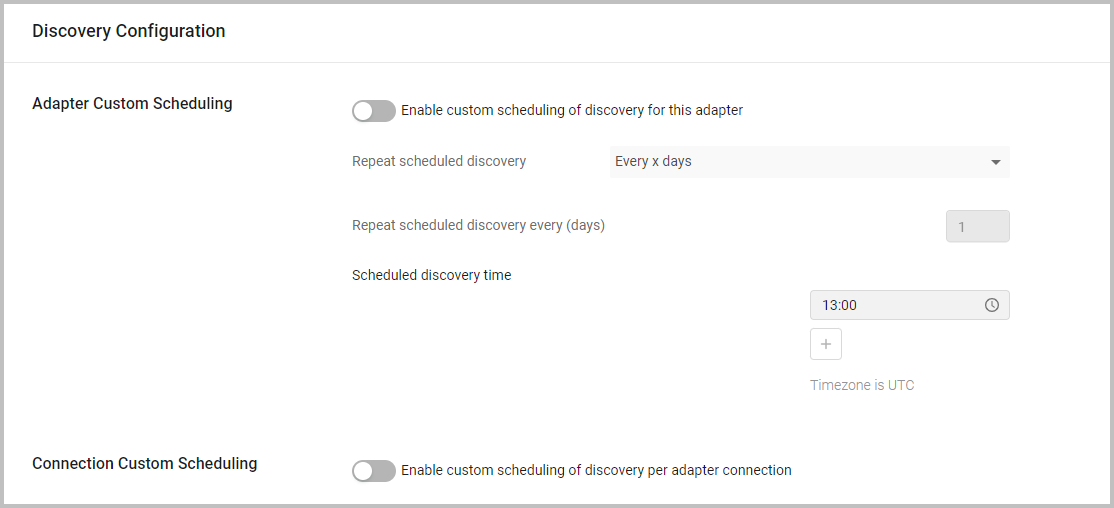Click the repeat every days number field
Image resolution: width=1114 pixels, height=508 pixels.
click(x=977, y=227)
